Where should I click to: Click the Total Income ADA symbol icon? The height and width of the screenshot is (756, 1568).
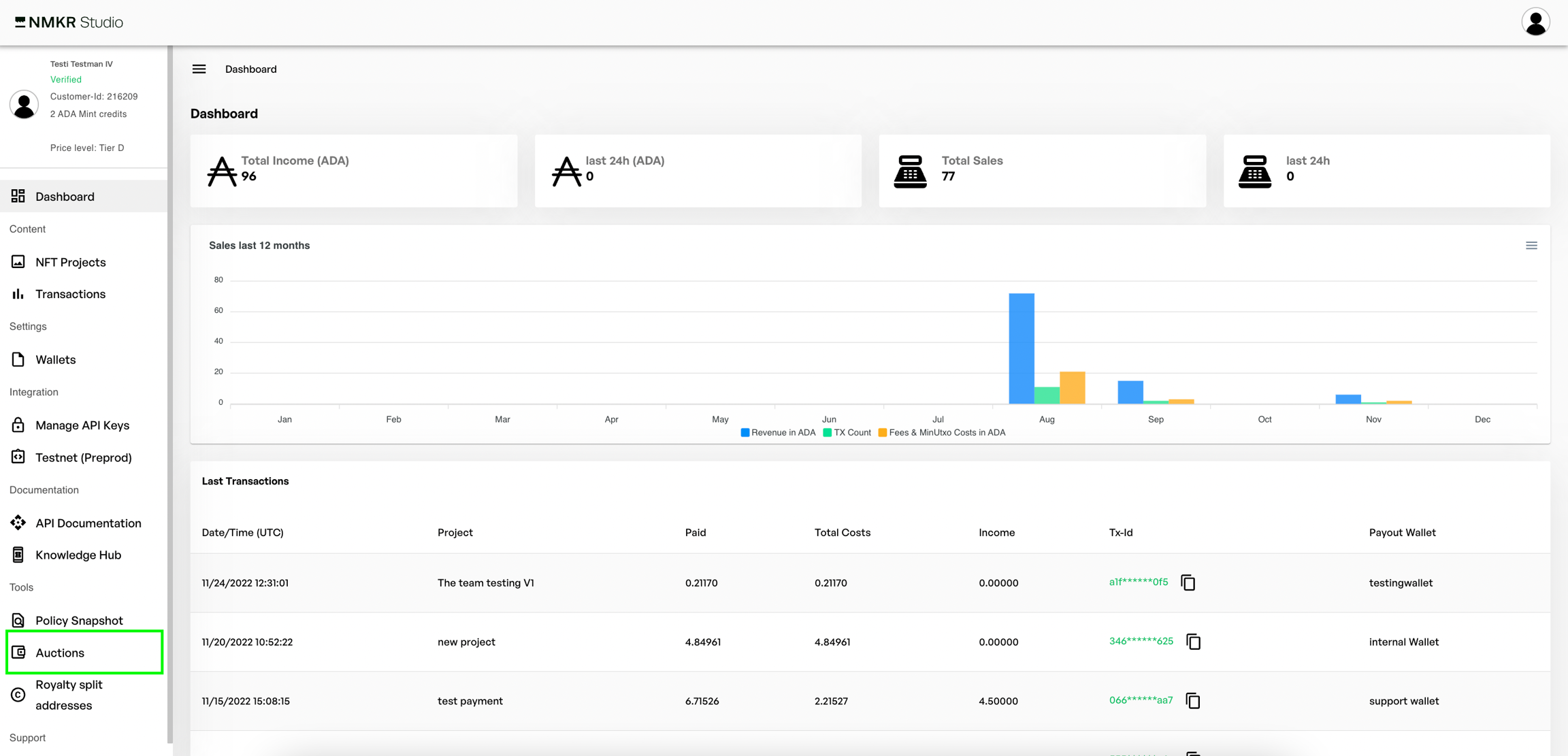[x=222, y=171]
